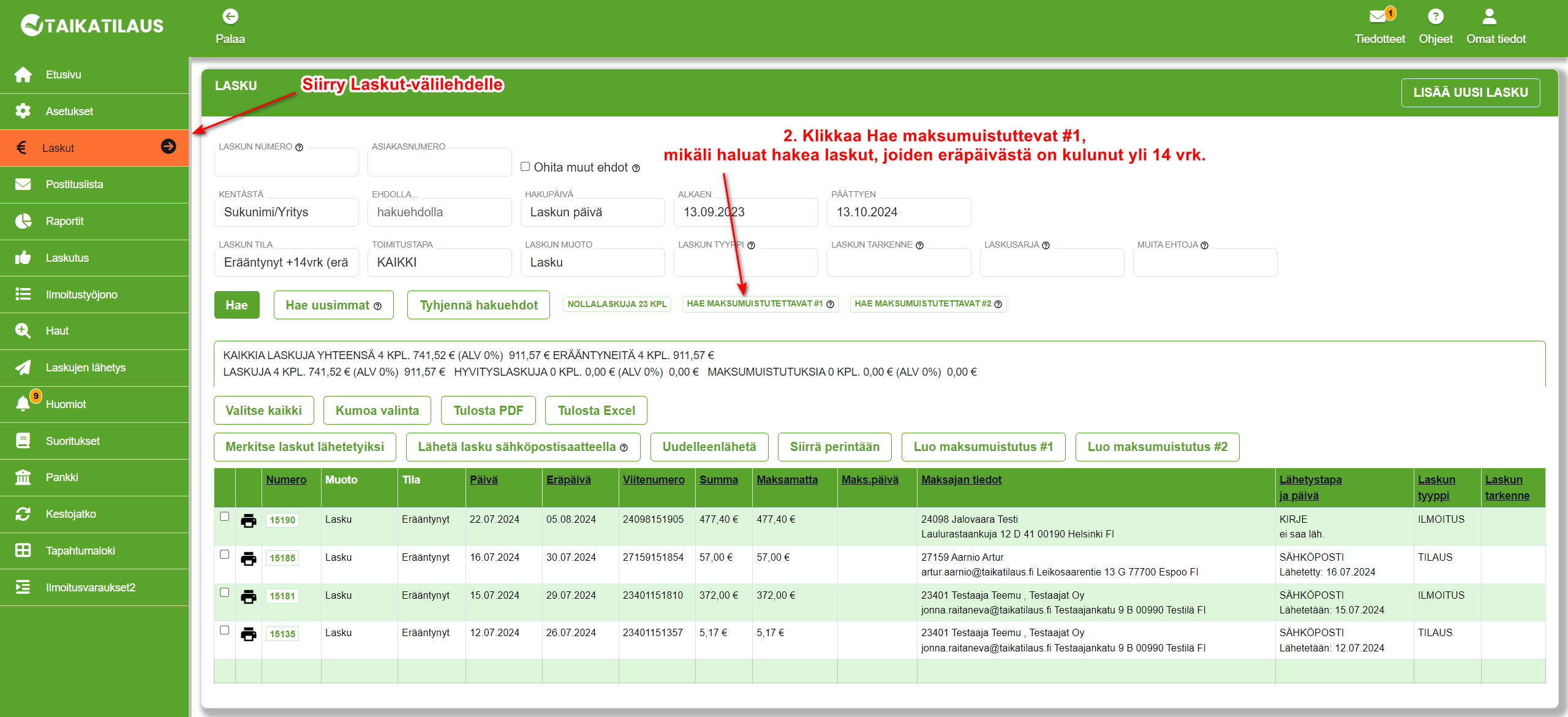Open the Muita ehtoja dropdown

(x=1205, y=262)
